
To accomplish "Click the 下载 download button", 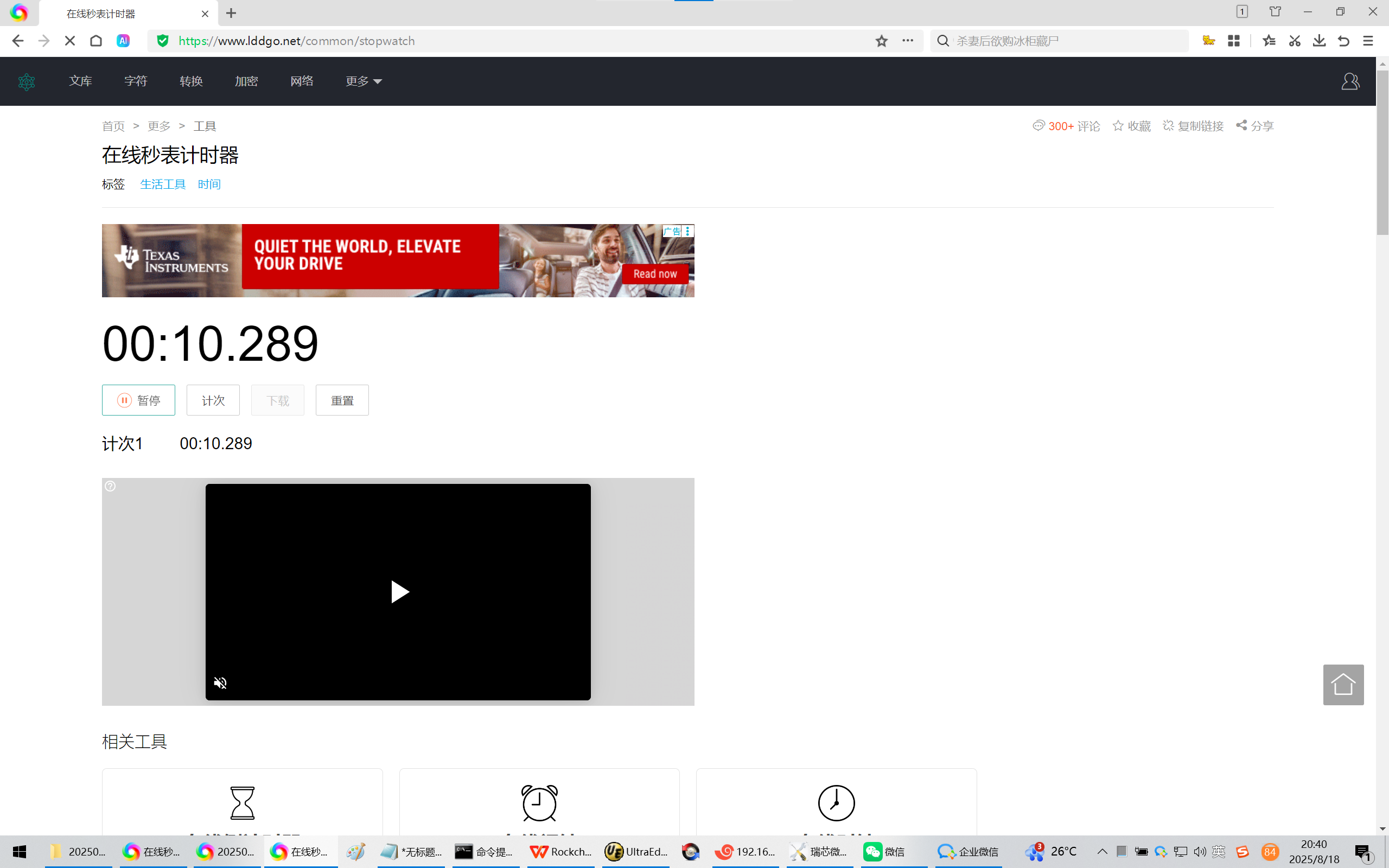I will (278, 400).
